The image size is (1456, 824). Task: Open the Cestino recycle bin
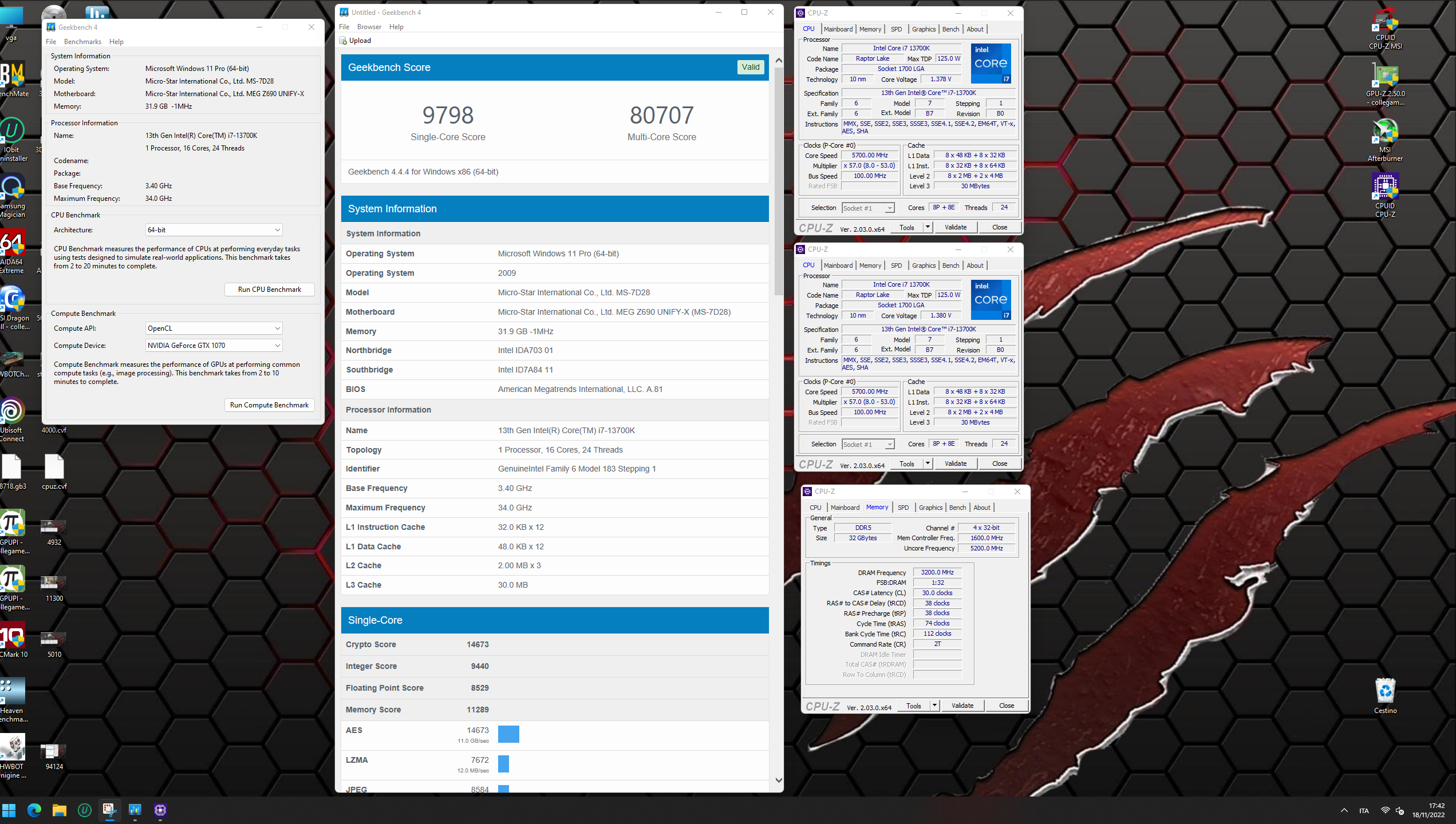pos(1385,695)
